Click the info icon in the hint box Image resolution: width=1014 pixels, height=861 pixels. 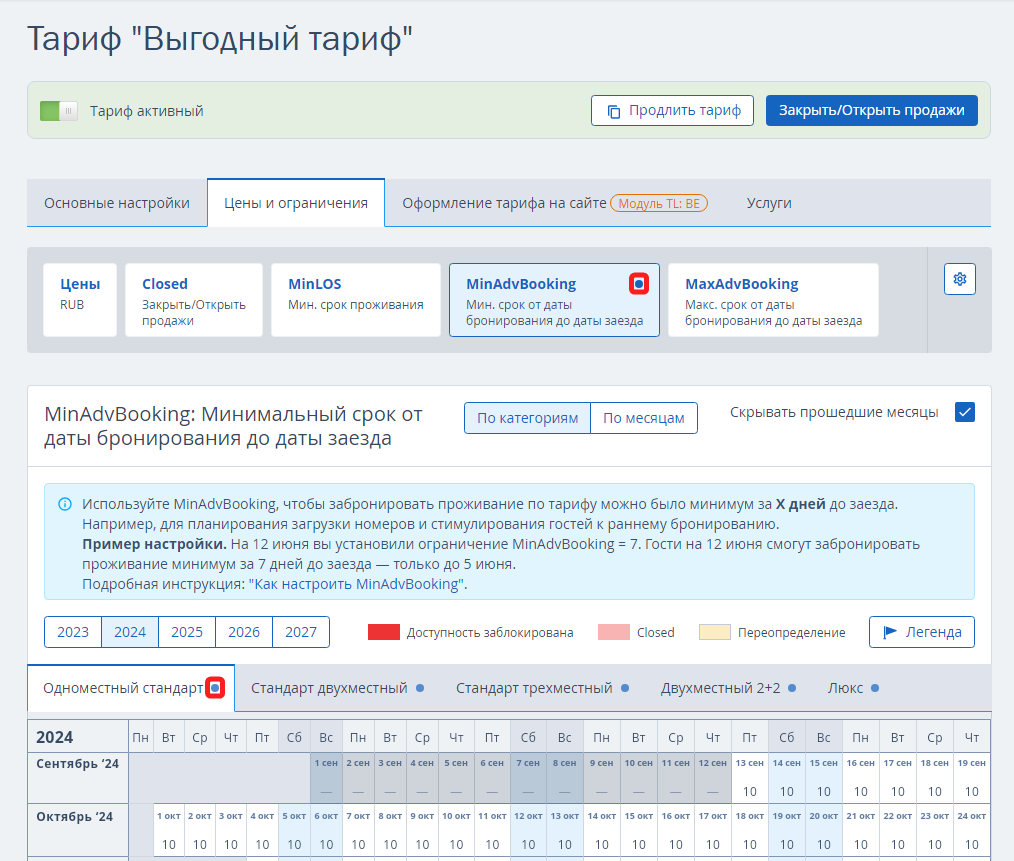(65, 504)
